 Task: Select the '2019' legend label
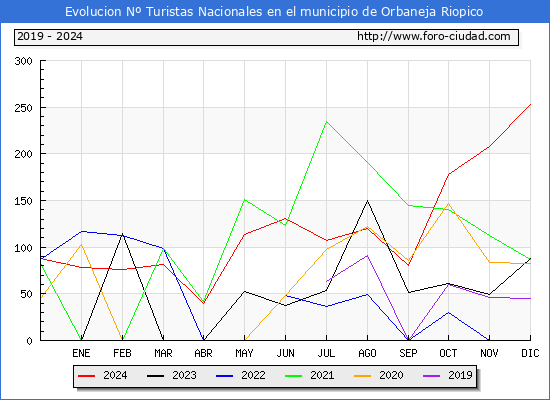click(460, 375)
